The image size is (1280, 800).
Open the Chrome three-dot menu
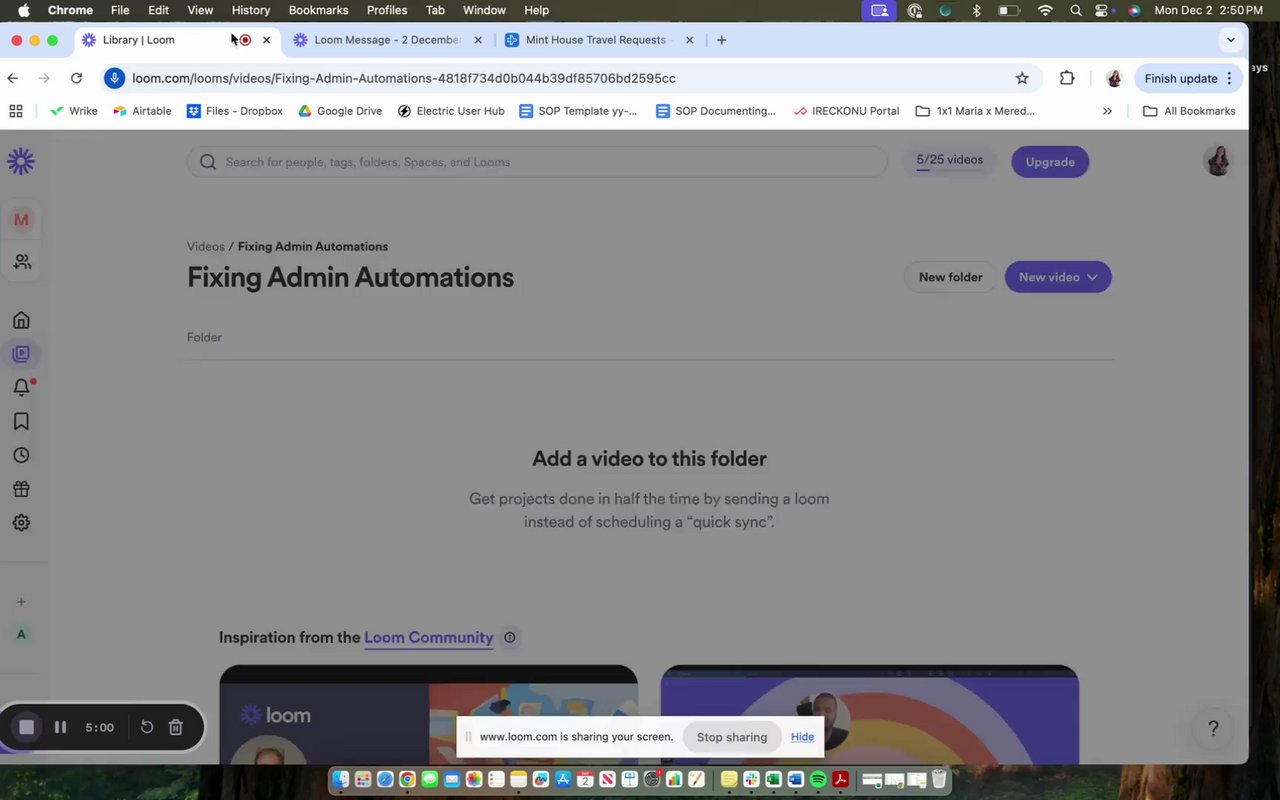pyautogui.click(x=1229, y=78)
